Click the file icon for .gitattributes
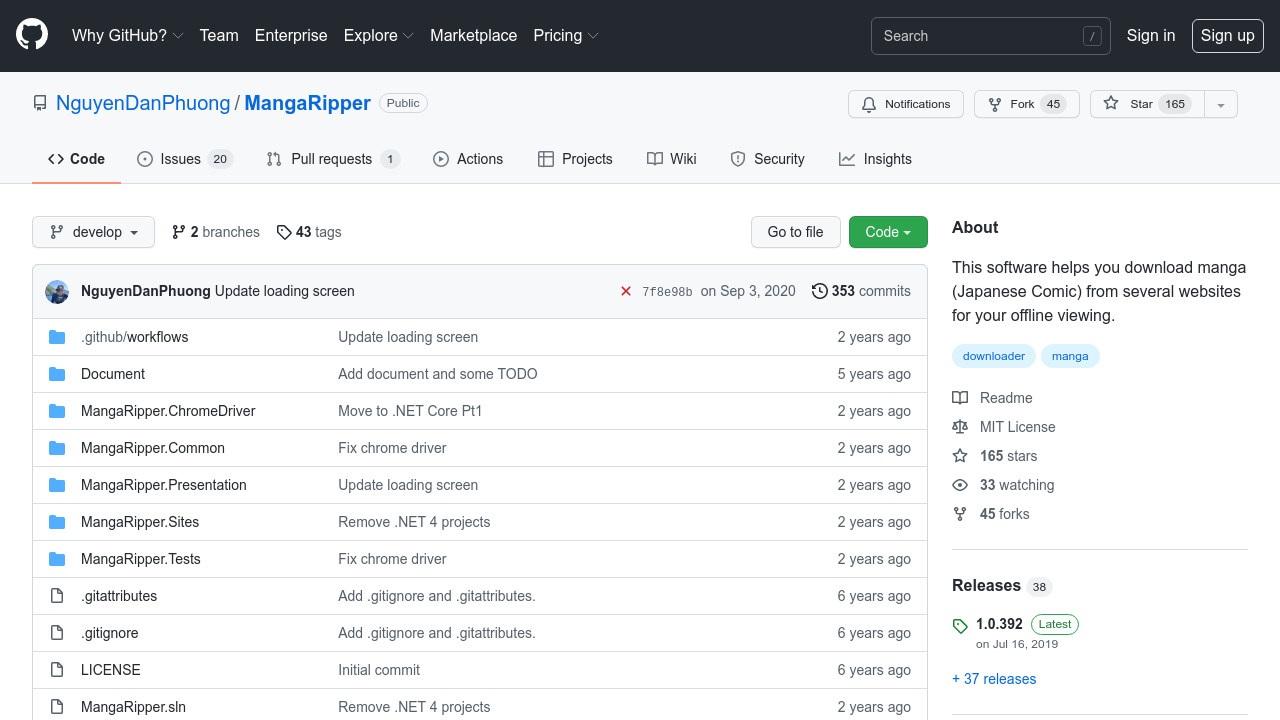This screenshot has width=1280, height=720. pyautogui.click(x=57, y=596)
